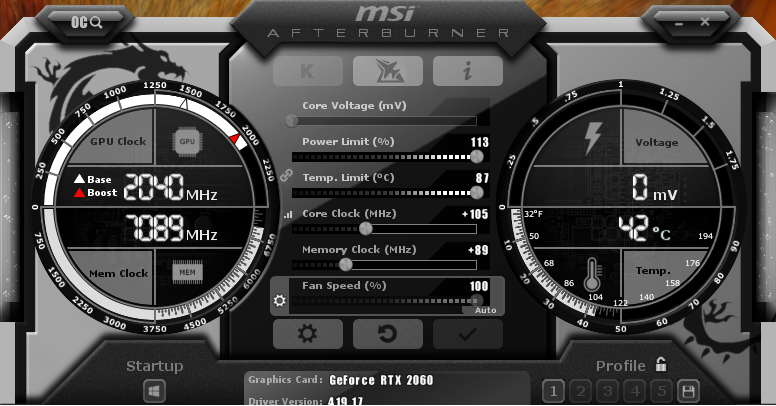The image size is (776, 406).
Task: Click the Power Limit value 113
Action: 480,142
